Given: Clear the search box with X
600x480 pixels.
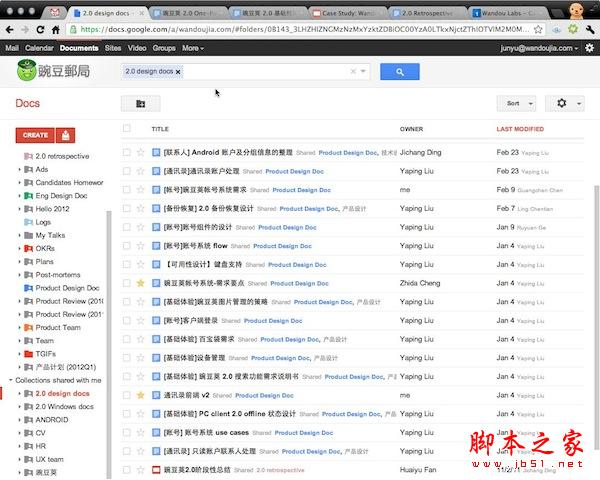Looking at the screenshot, I should point(353,71).
